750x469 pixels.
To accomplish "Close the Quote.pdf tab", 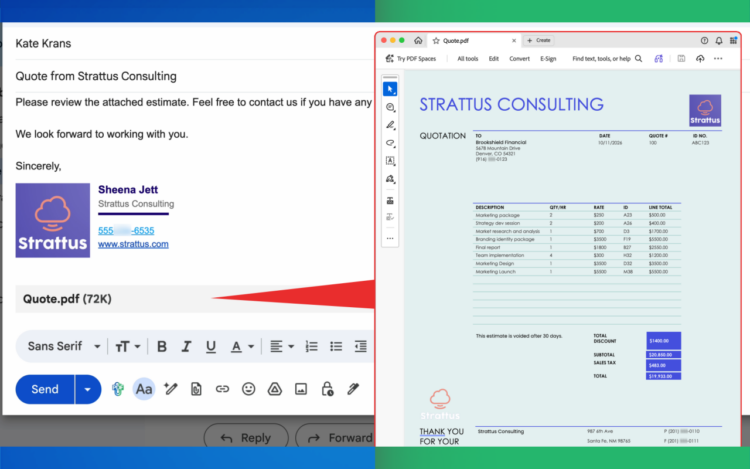I will pos(514,41).
